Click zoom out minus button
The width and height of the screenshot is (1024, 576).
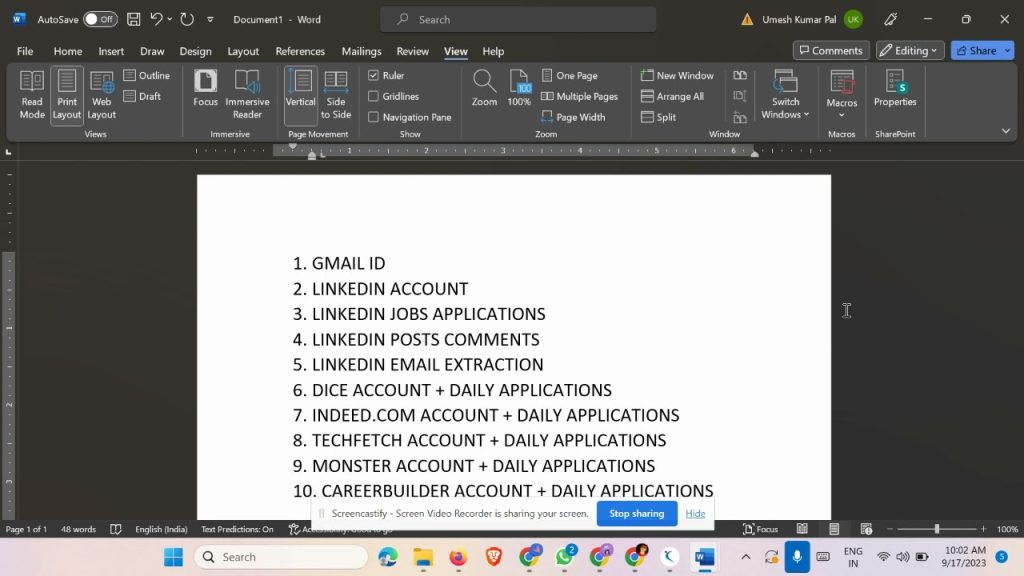889,529
